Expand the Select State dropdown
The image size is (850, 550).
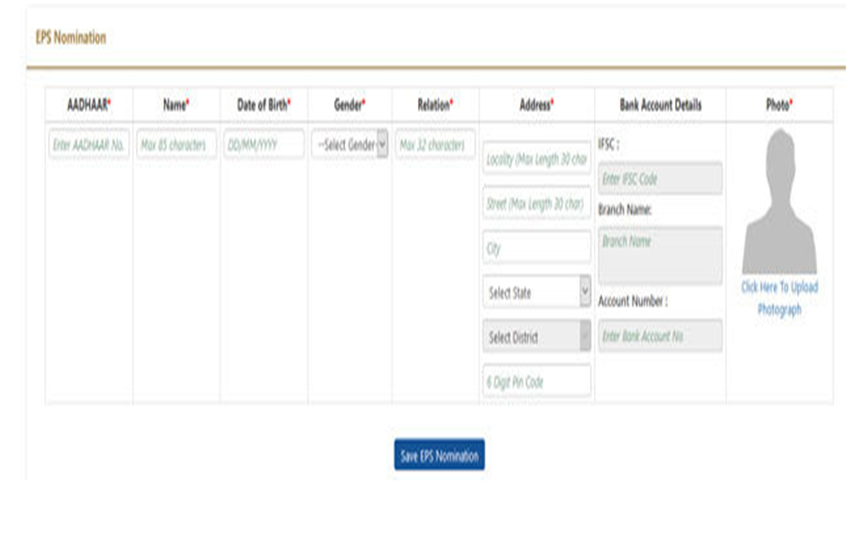(536, 292)
